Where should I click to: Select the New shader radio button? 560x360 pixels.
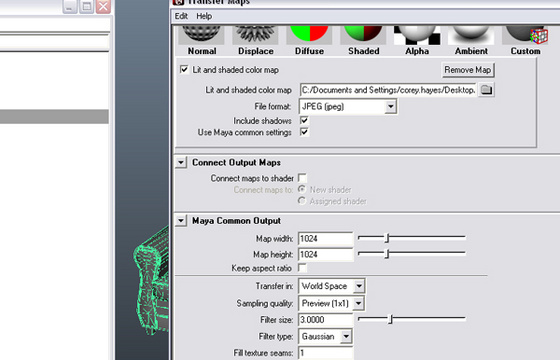(x=302, y=189)
